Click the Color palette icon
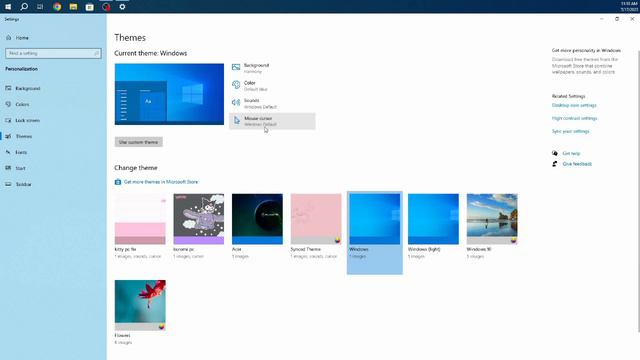The image size is (640, 360). tap(236, 85)
